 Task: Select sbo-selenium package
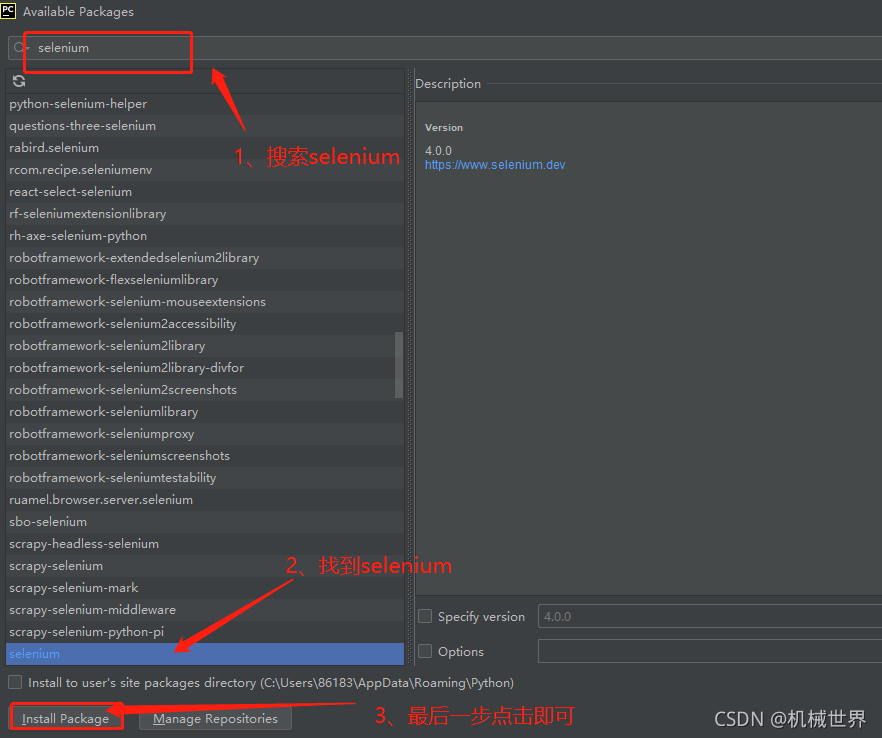pos(205,521)
